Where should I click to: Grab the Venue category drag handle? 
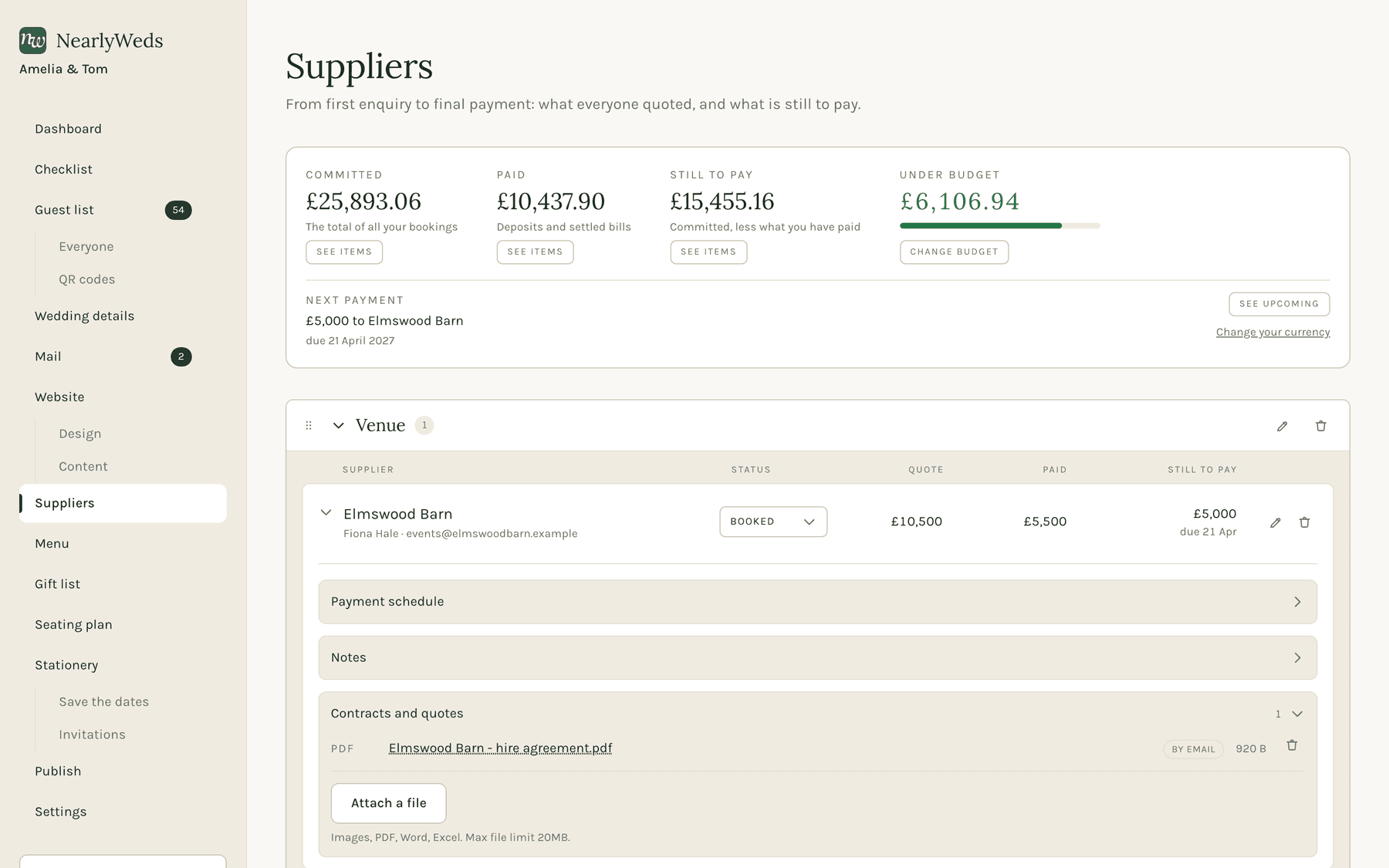pos(309,425)
